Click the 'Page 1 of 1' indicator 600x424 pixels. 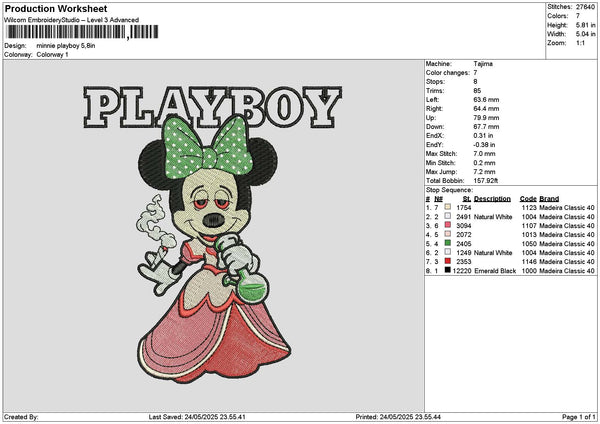[579, 417]
